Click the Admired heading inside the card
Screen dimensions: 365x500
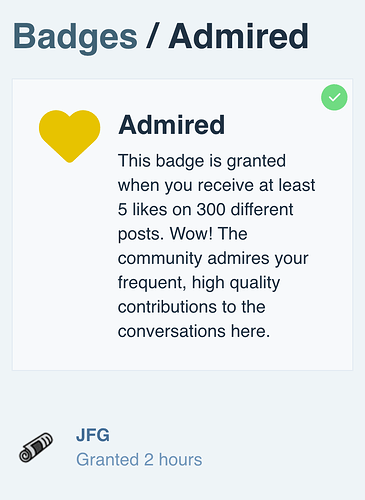pos(172,125)
